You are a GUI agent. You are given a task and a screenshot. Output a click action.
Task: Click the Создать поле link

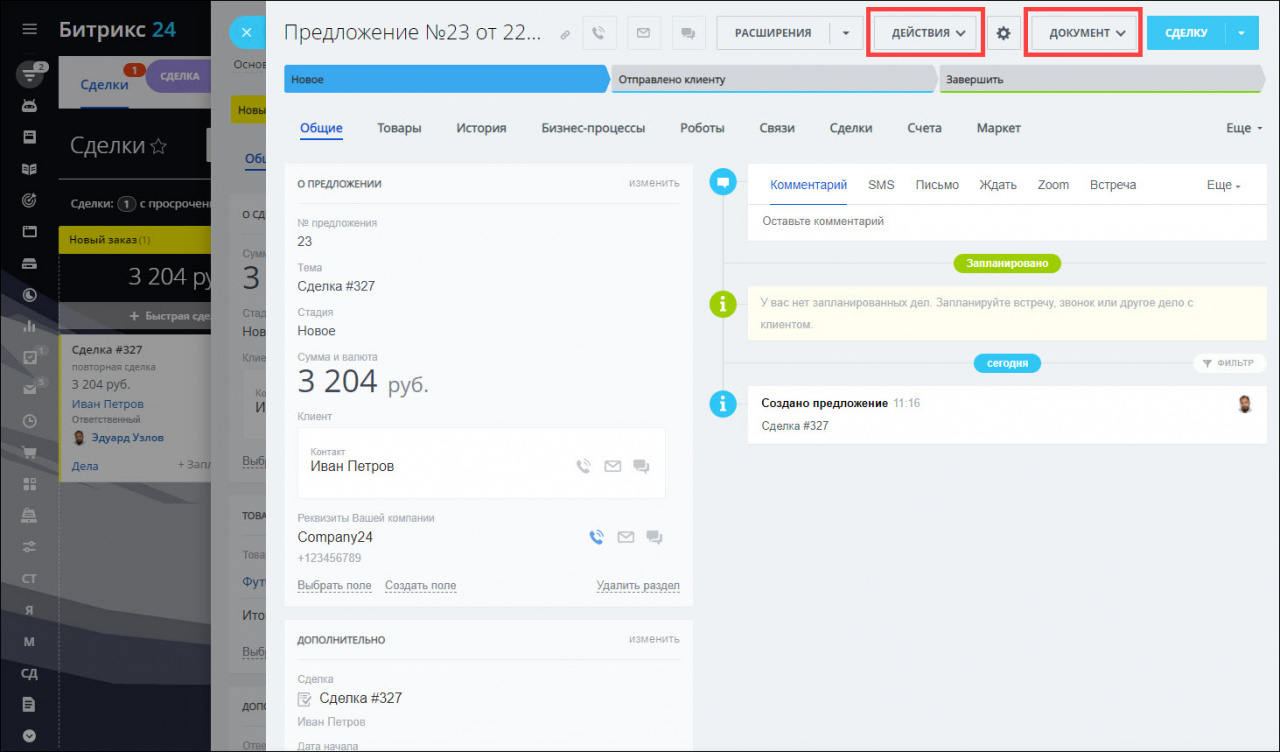420,586
